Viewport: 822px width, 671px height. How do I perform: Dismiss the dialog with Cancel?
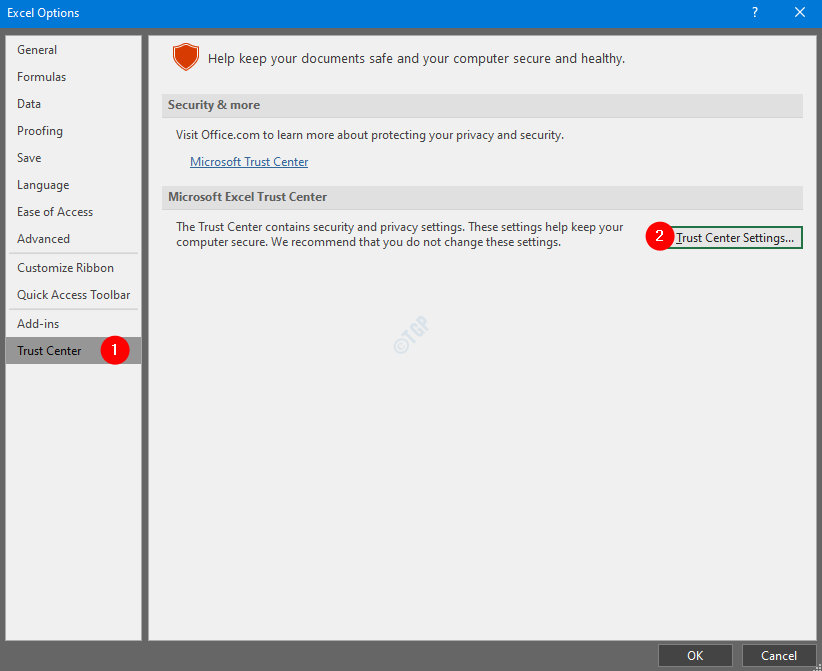(779, 656)
